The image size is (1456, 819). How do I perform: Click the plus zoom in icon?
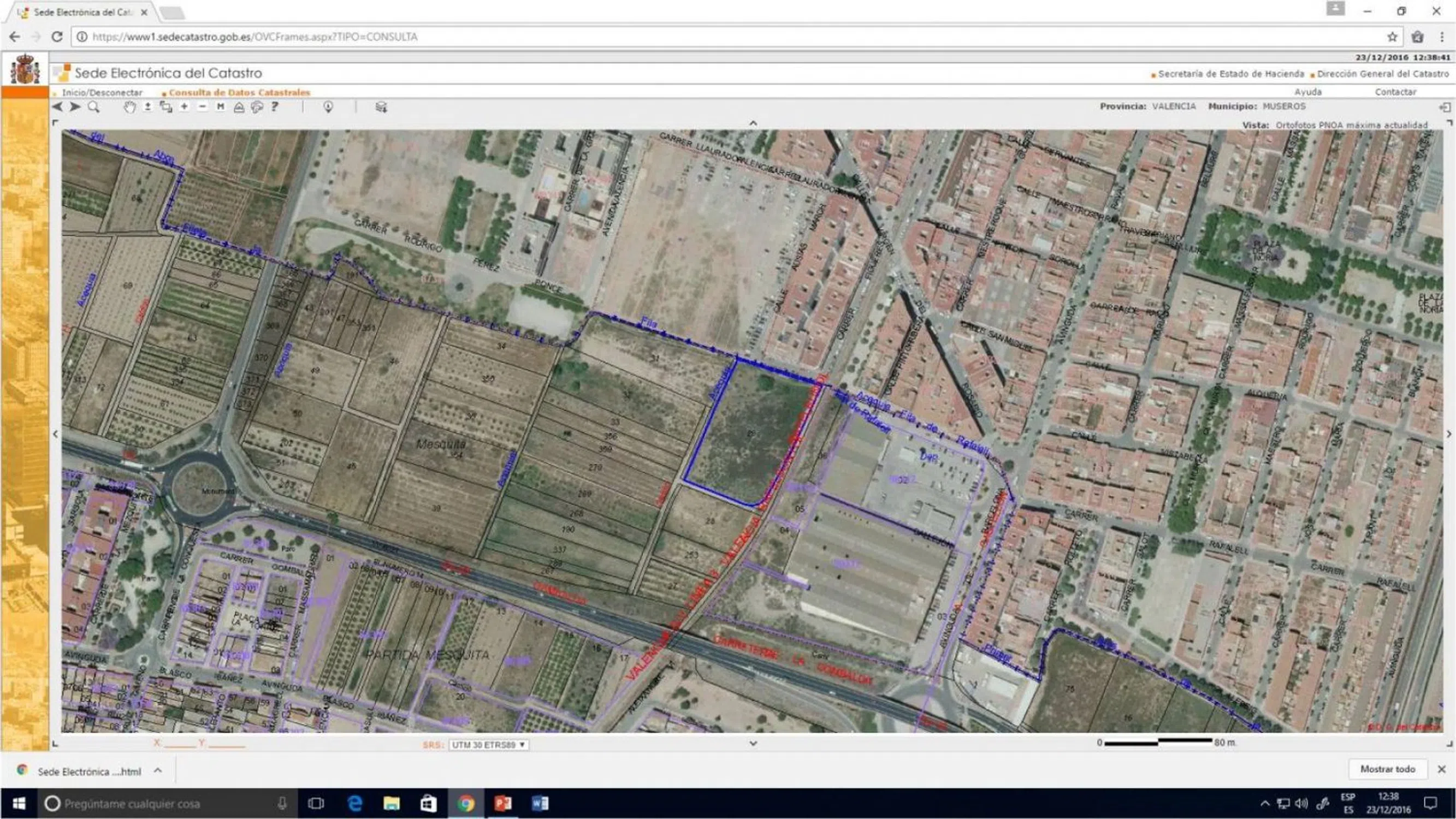coord(184,106)
